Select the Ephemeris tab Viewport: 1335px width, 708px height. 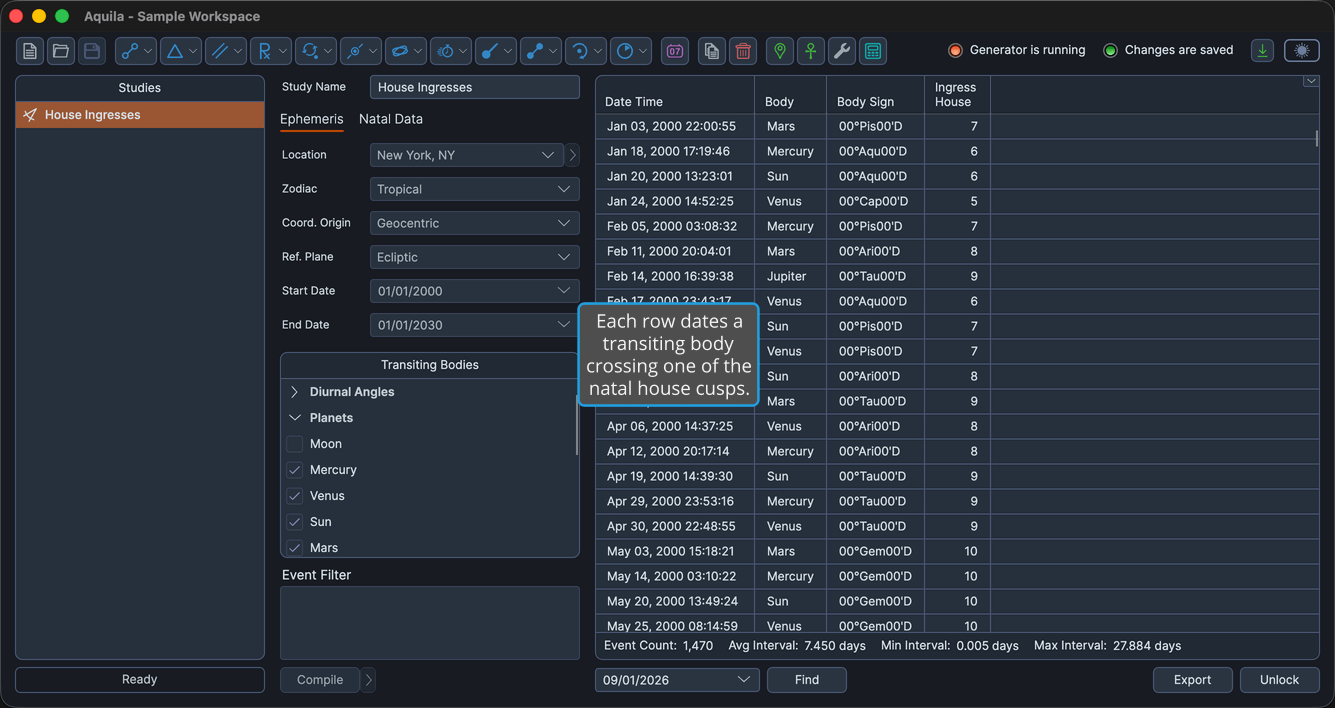[x=312, y=119]
